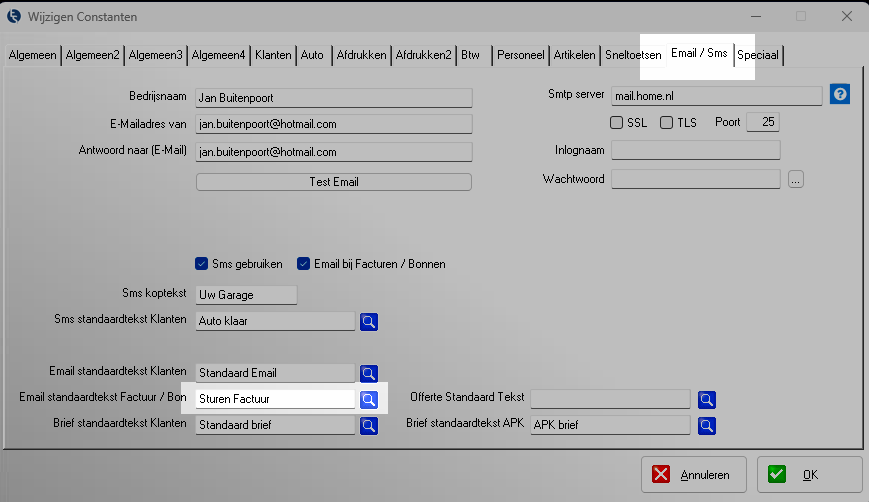Click the ellipsis button beside Wachtwoord
The height and width of the screenshot is (502, 869).
tap(796, 180)
